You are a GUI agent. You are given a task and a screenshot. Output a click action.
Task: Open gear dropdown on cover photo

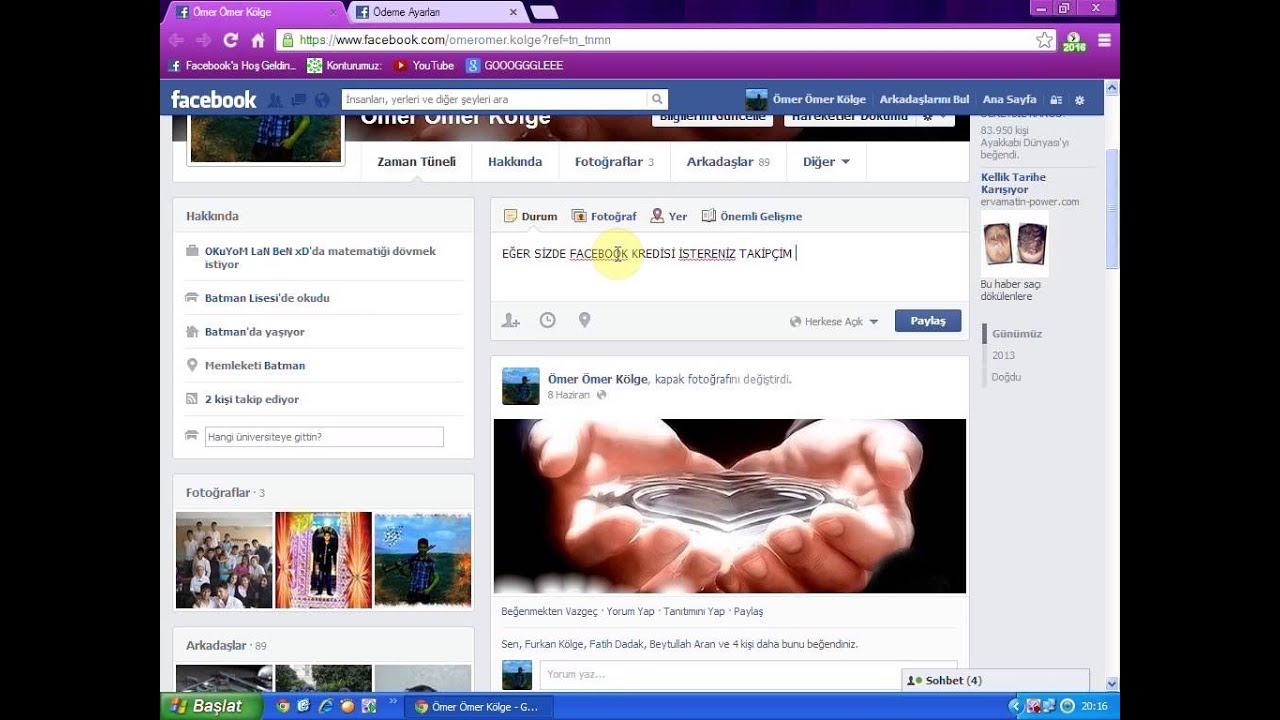coord(935,117)
